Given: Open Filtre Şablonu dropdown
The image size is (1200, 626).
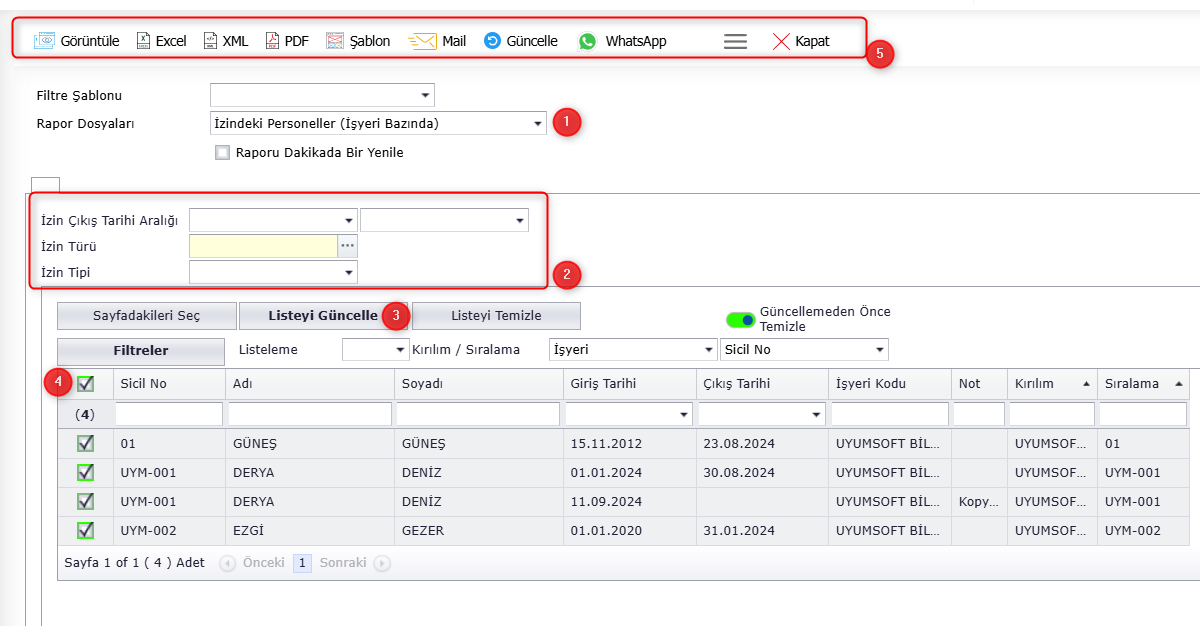Looking at the screenshot, I should 426,96.
